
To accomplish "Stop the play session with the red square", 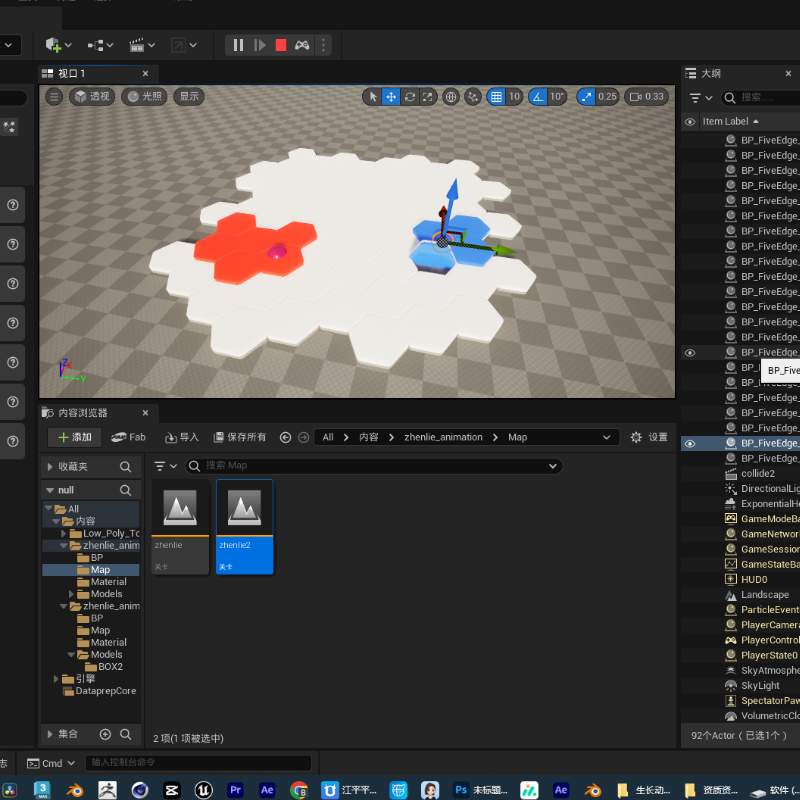I will (281, 45).
